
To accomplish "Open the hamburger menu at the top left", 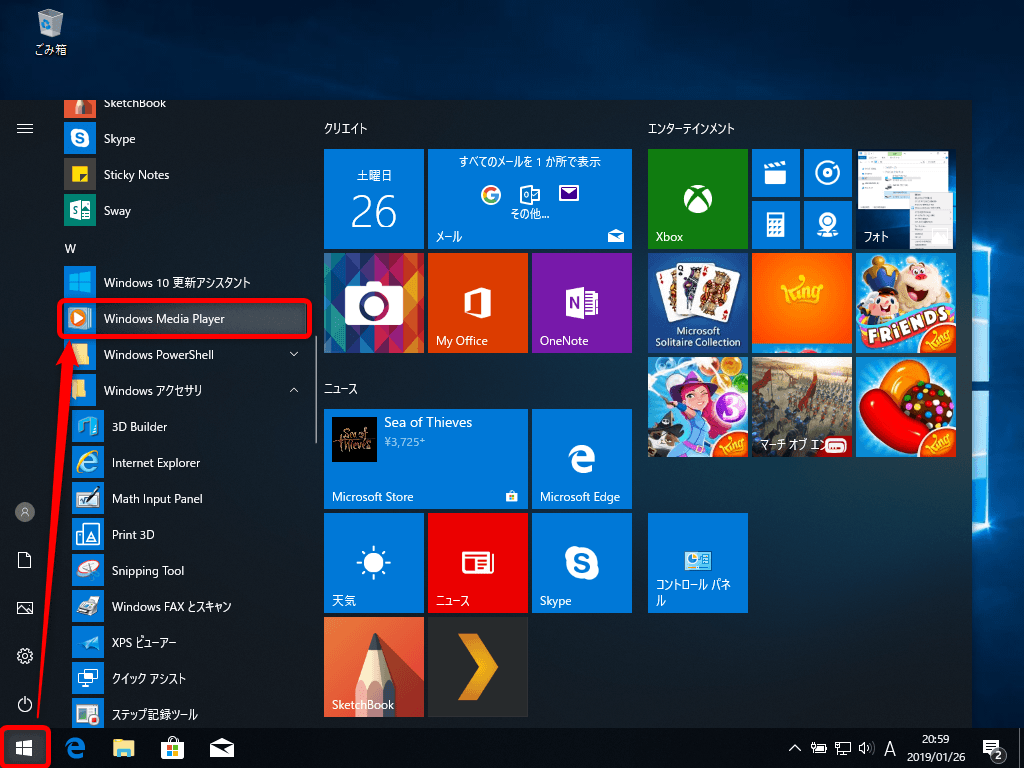I will pyautogui.click(x=25, y=128).
